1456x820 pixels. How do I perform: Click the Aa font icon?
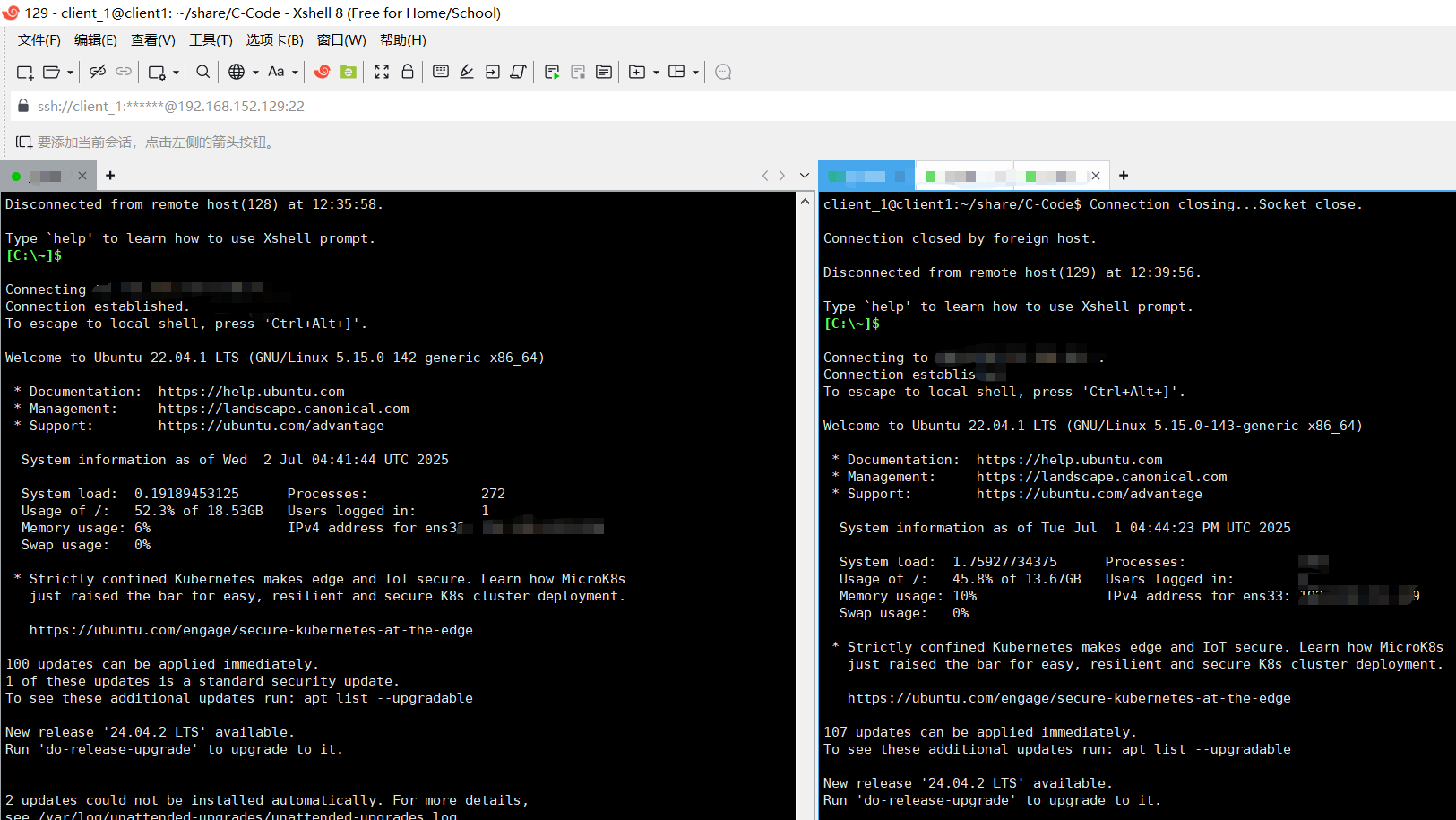(276, 72)
